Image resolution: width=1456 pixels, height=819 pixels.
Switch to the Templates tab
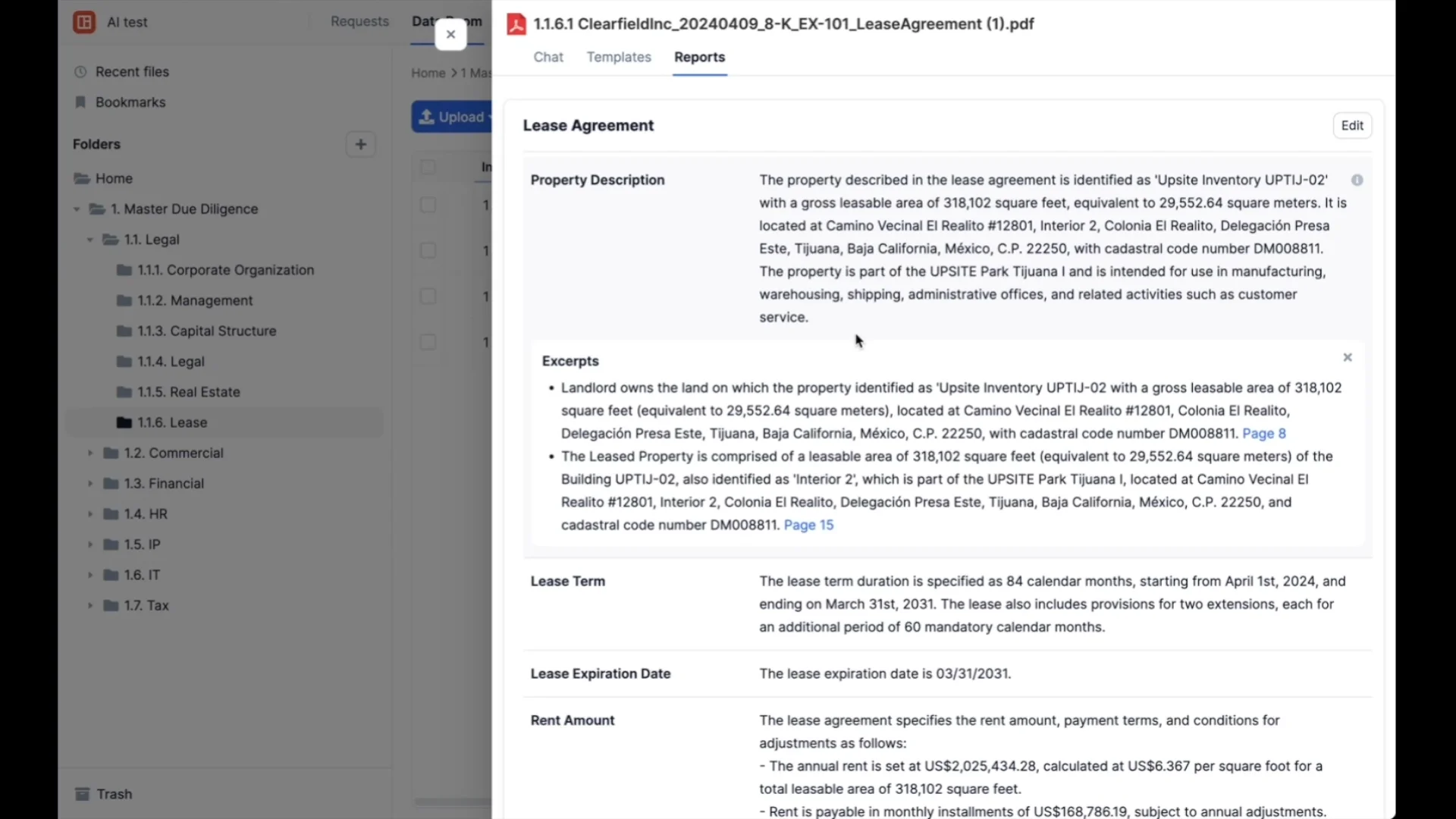pyautogui.click(x=618, y=57)
